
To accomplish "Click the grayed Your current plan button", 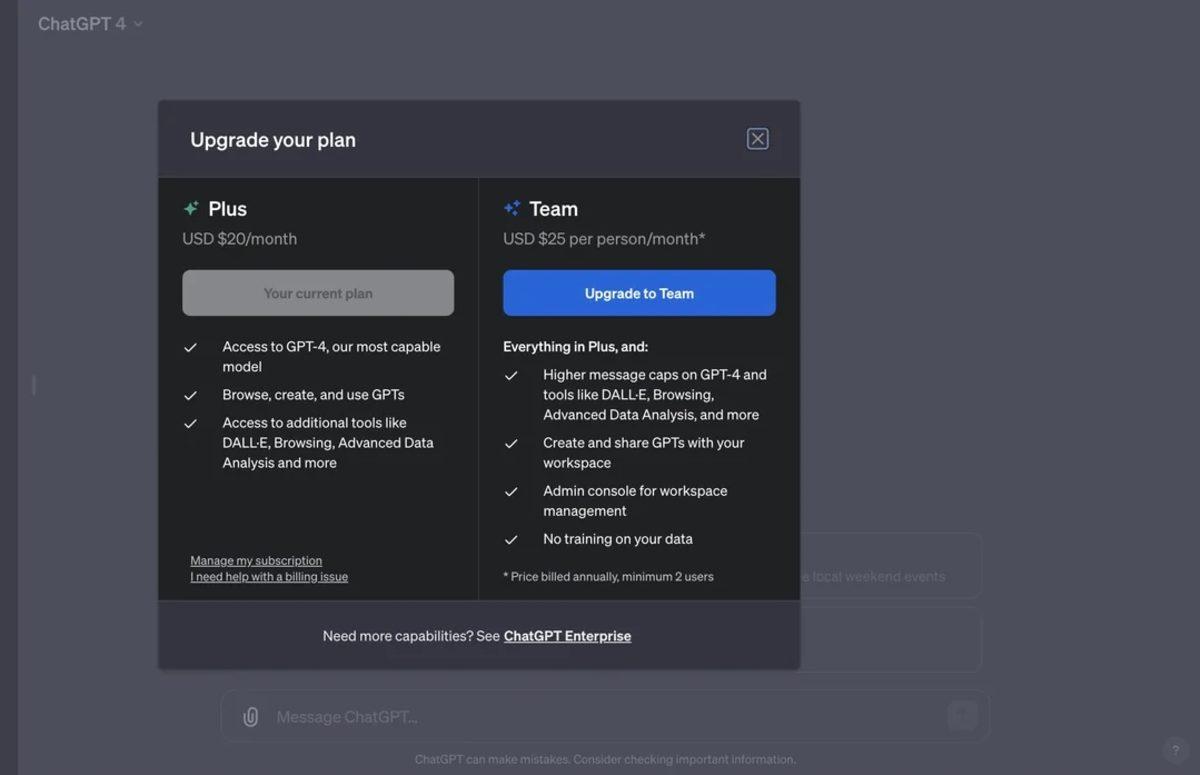I will (318, 293).
